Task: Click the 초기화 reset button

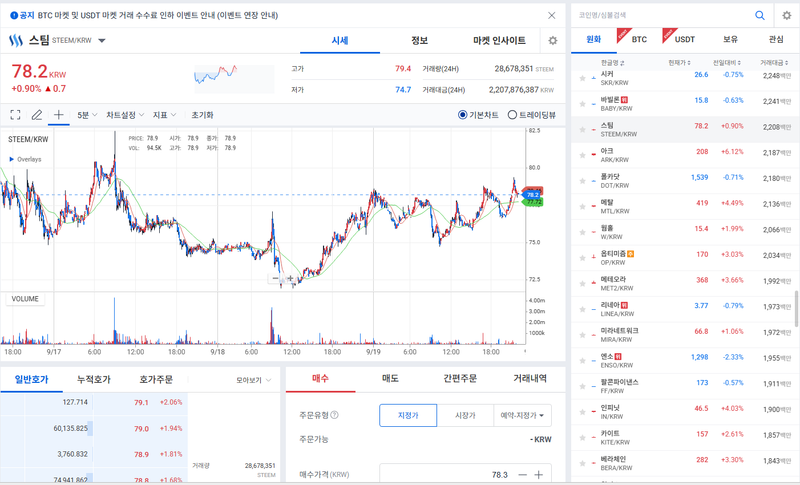Action: point(203,115)
